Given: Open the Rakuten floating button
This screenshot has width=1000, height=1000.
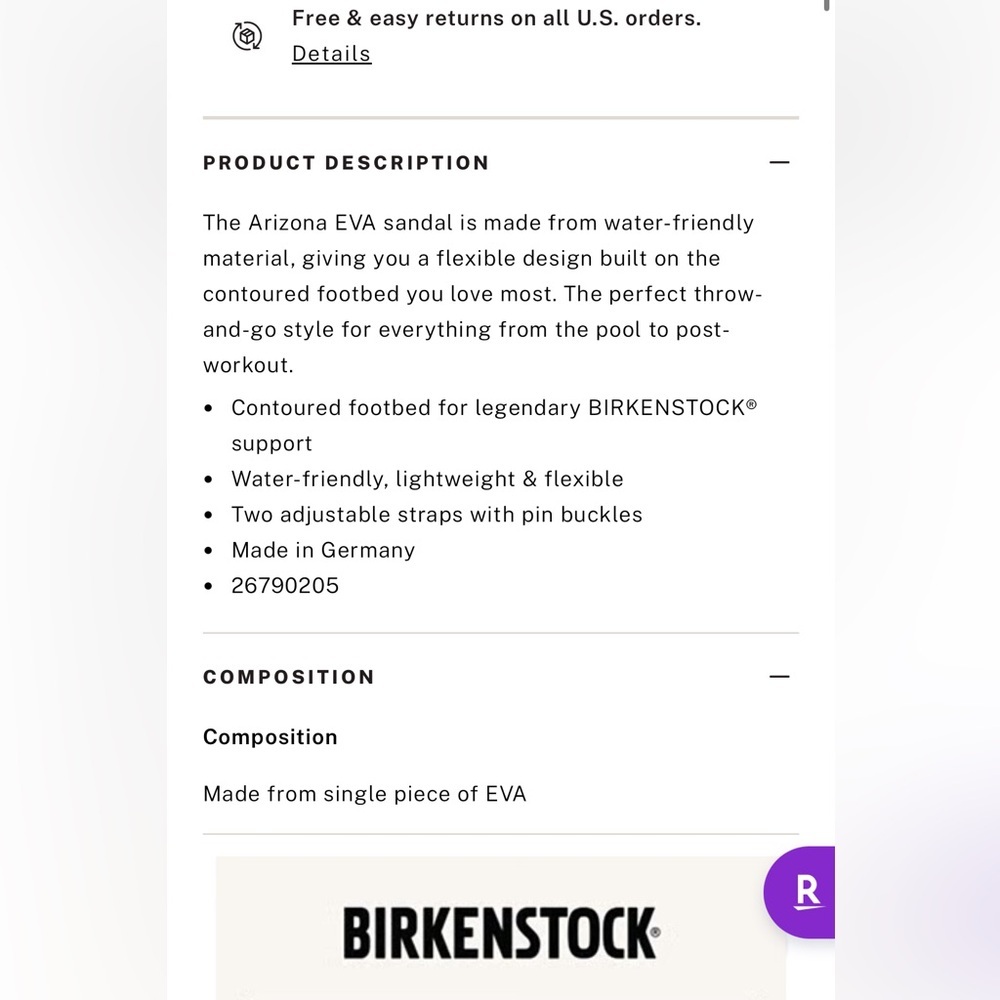Looking at the screenshot, I should [800, 892].
